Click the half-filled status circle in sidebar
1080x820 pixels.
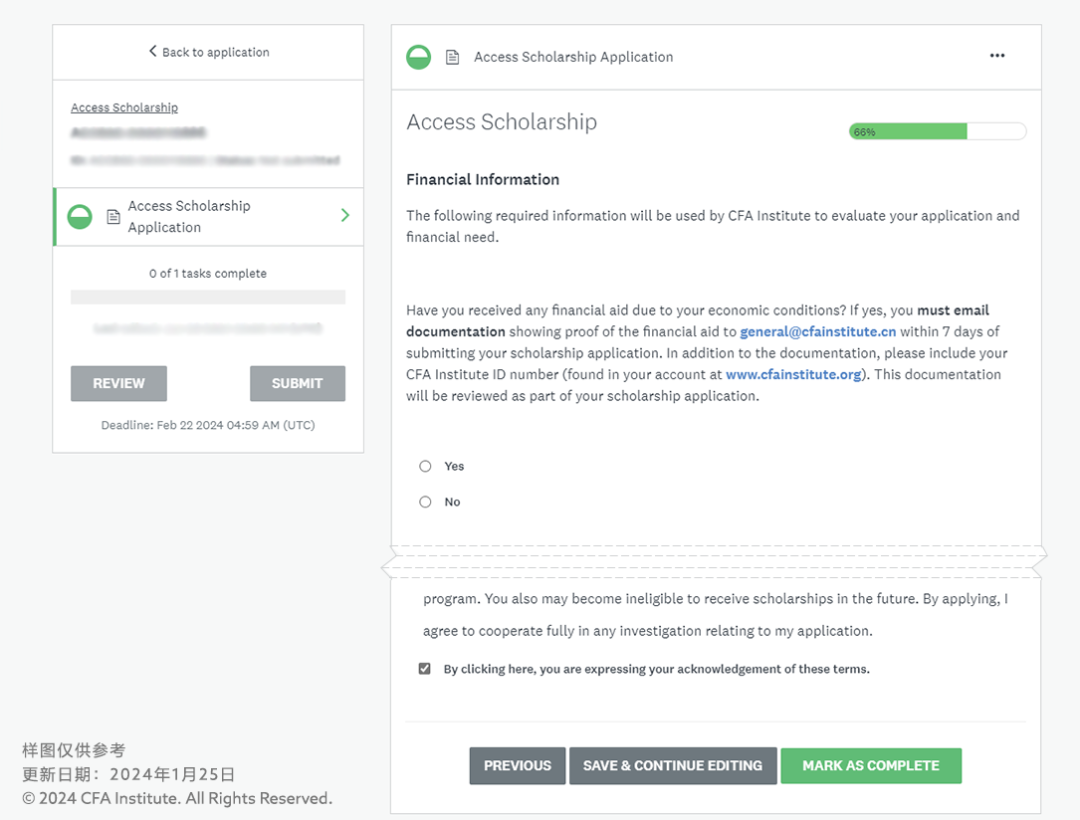pyautogui.click(x=79, y=216)
